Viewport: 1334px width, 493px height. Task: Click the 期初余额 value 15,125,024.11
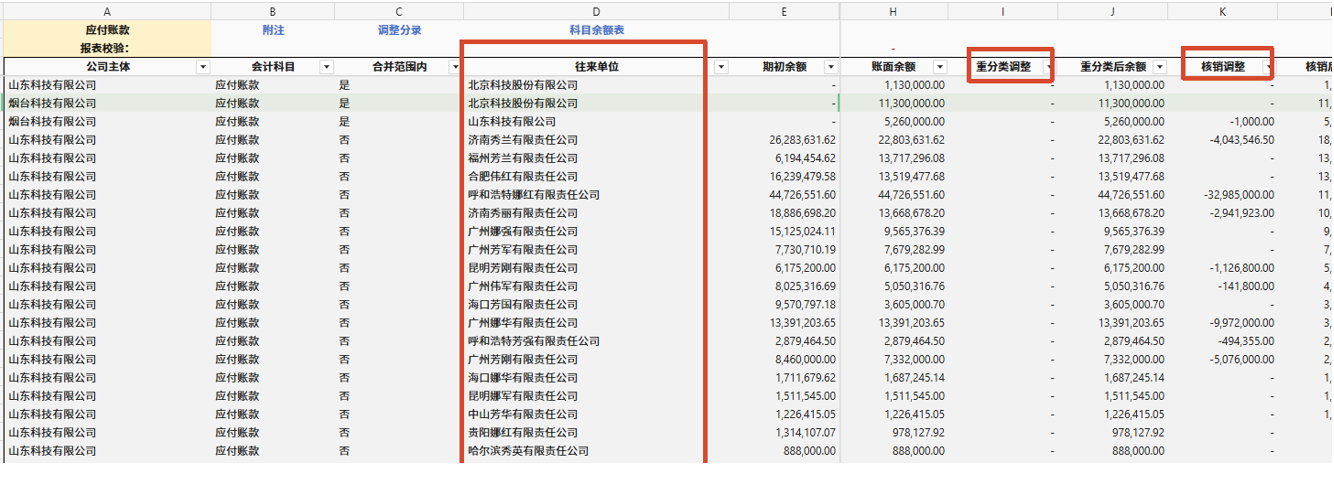[802, 231]
